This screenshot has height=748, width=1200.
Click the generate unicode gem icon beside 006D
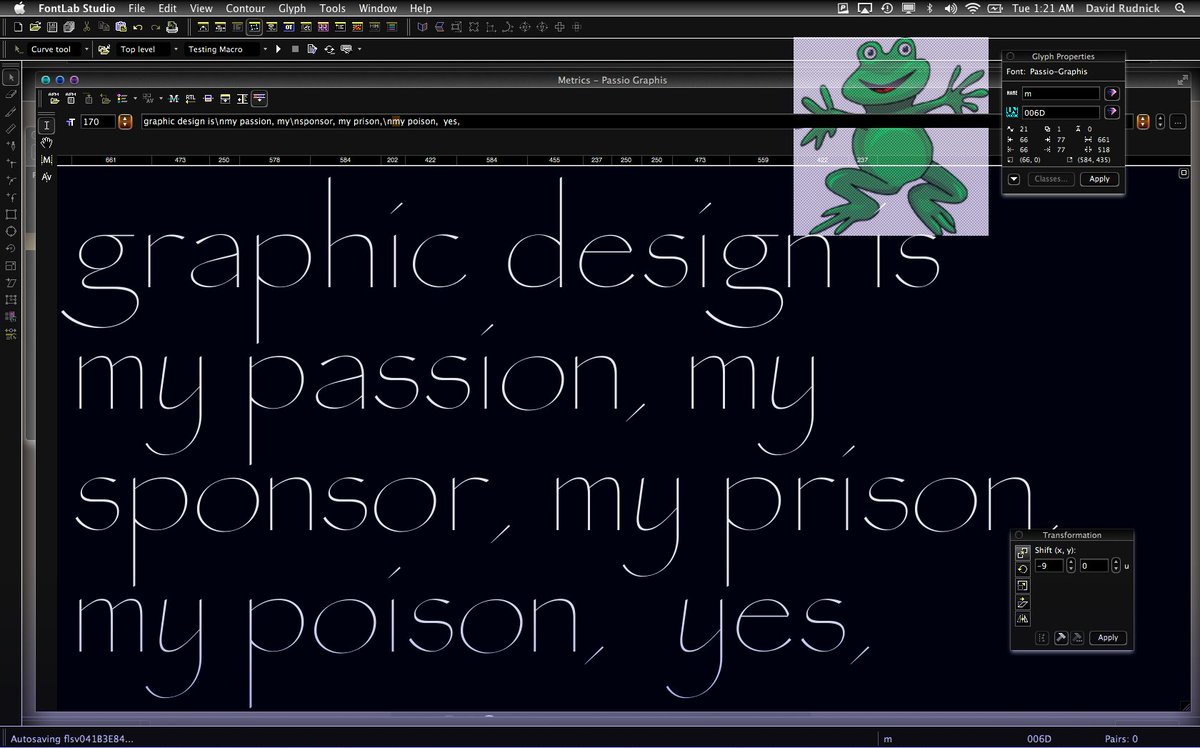pos(1112,112)
